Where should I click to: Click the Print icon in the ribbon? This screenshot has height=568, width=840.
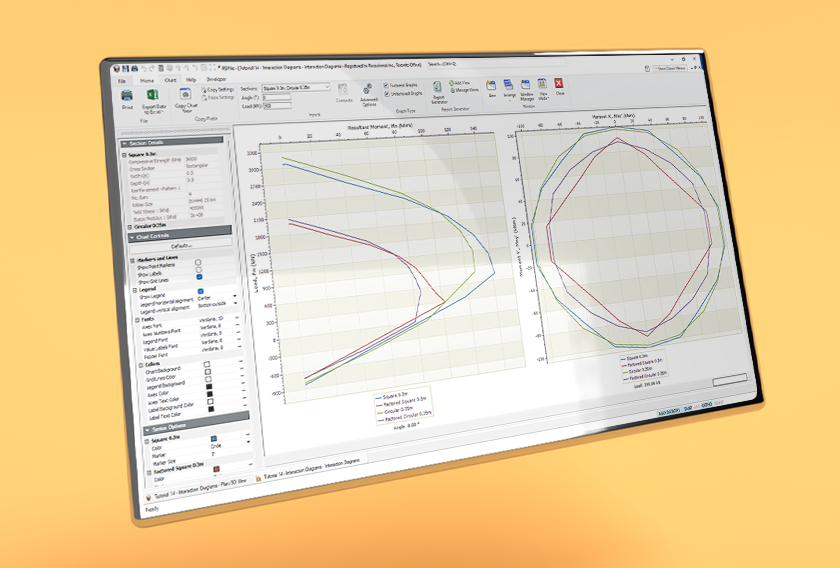pos(127,96)
